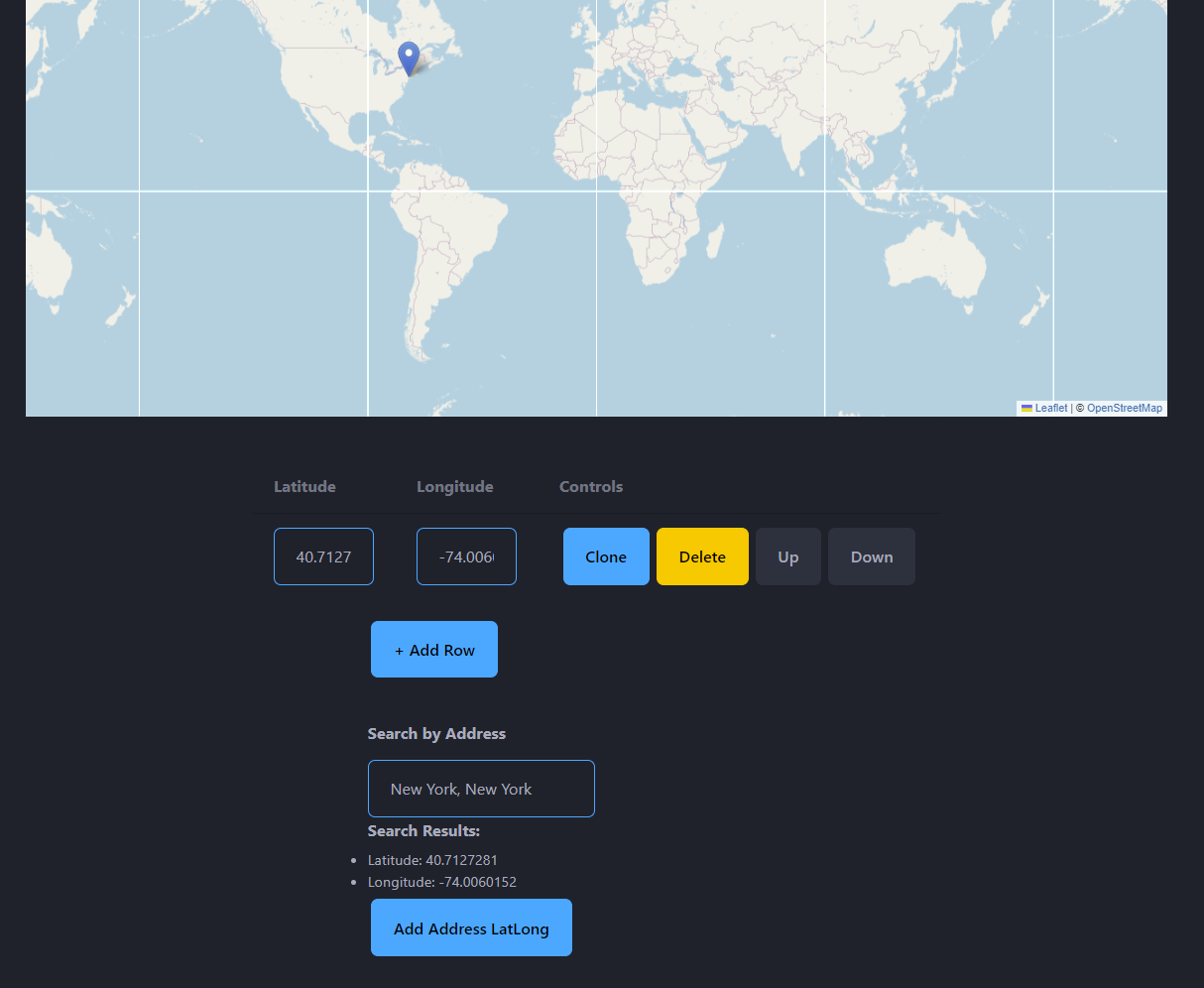1204x988 pixels.
Task: Click the Search Results heading
Action: click(x=423, y=830)
